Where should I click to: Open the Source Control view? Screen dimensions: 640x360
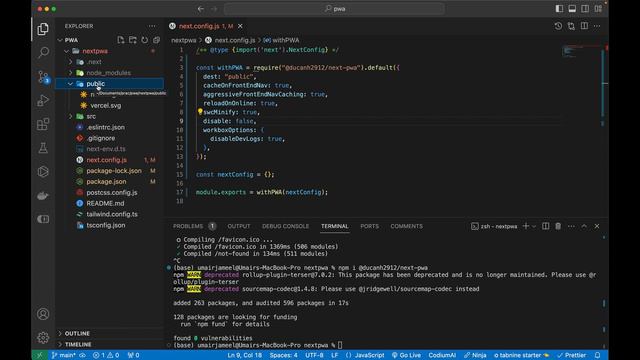coord(43,77)
